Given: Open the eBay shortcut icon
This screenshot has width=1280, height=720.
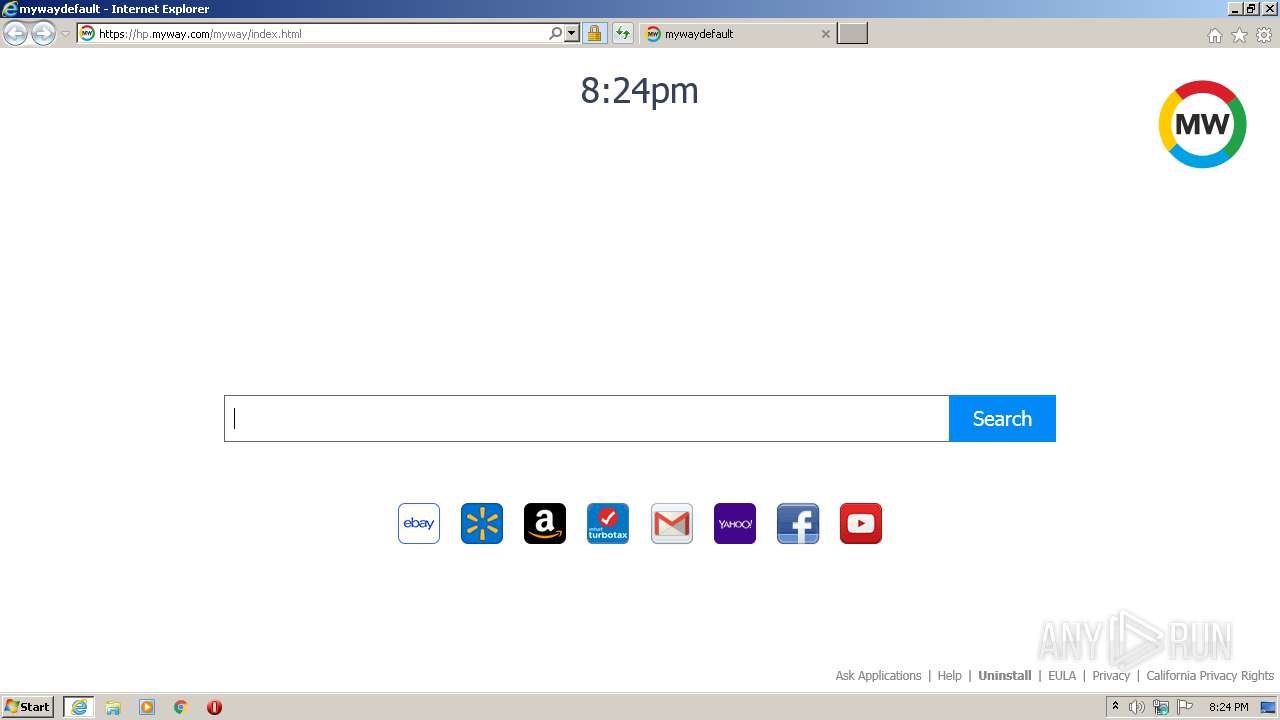Looking at the screenshot, I should (x=419, y=523).
